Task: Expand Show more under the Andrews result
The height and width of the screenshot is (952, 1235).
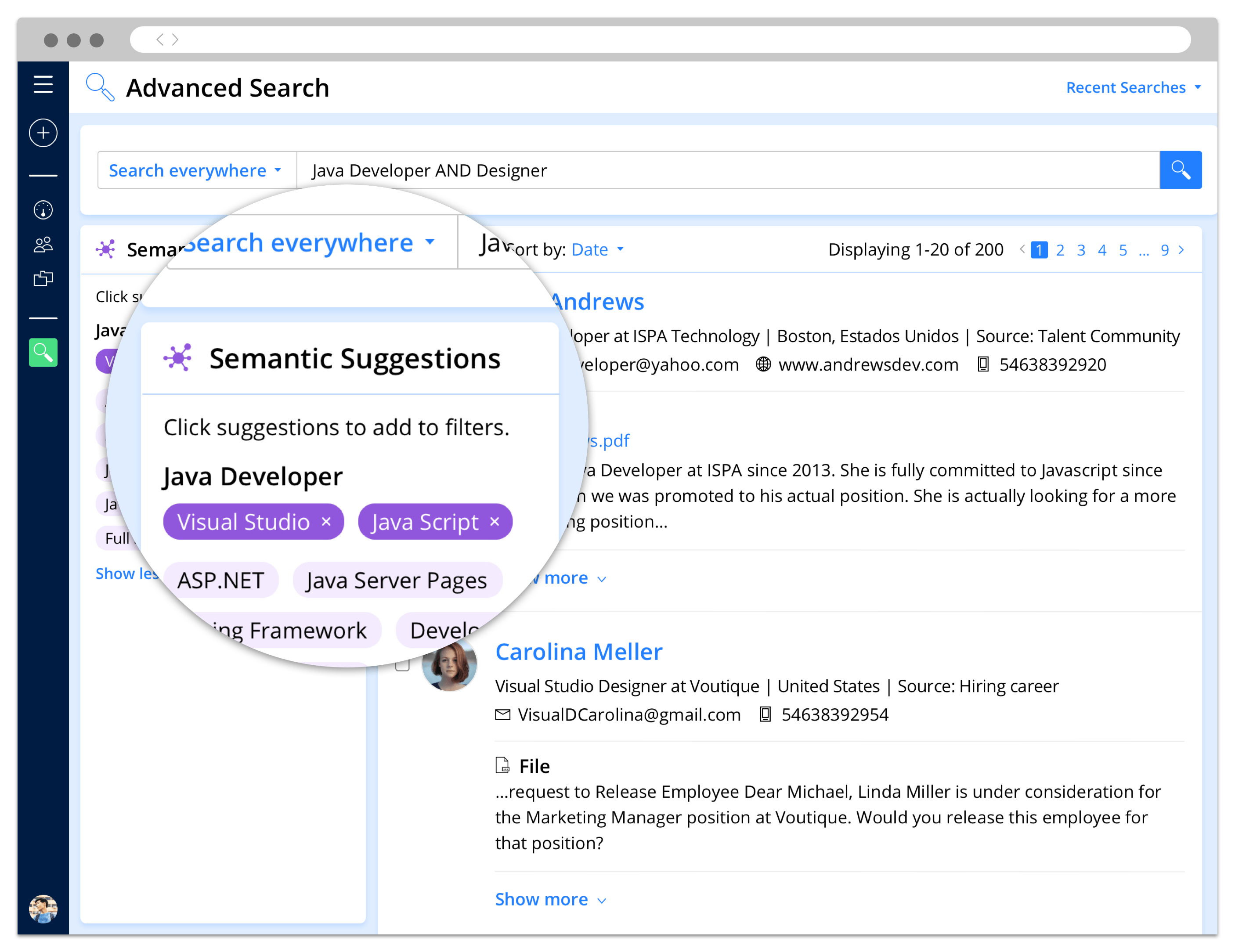Action: pos(568,578)
